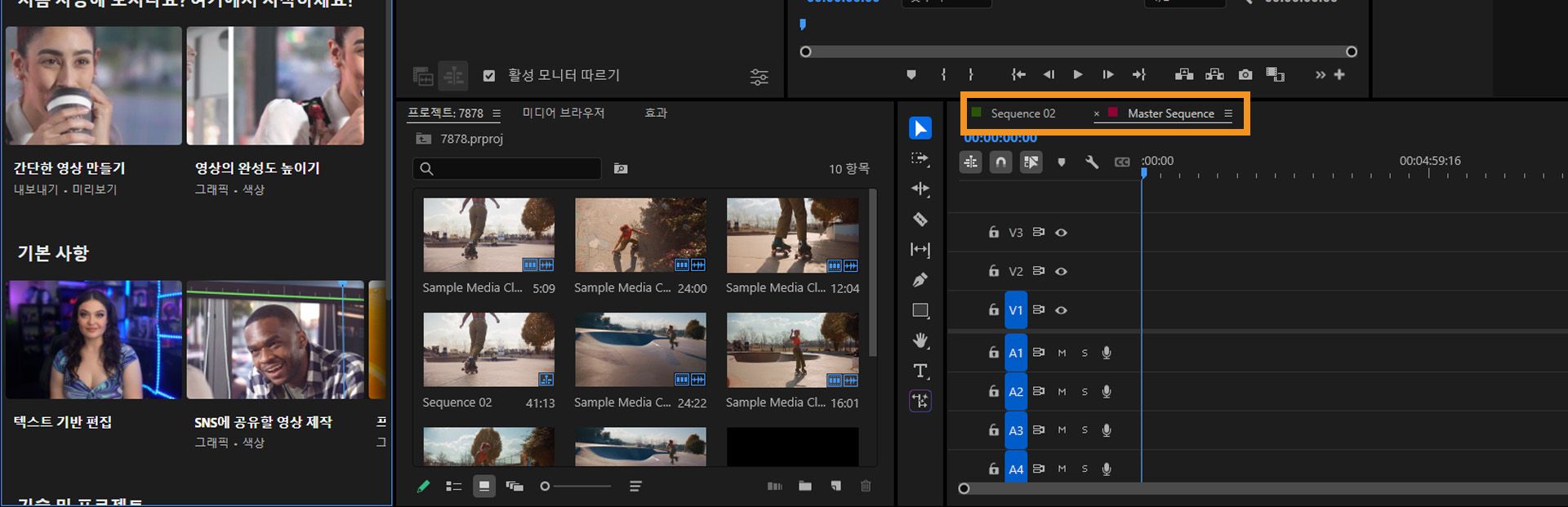
Task: Select the Razor tool
Action: 920,219
